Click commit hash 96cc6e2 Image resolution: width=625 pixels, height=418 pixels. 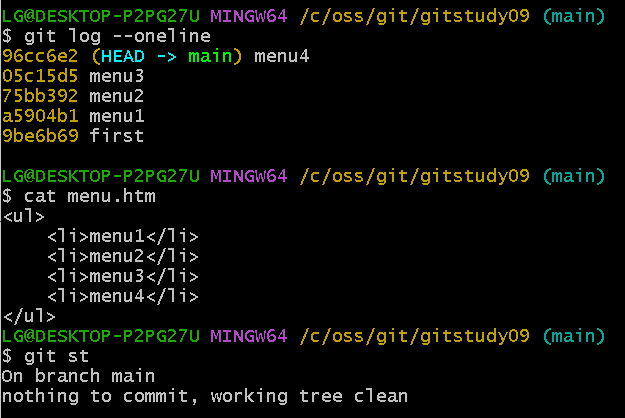tap(40, 56)
